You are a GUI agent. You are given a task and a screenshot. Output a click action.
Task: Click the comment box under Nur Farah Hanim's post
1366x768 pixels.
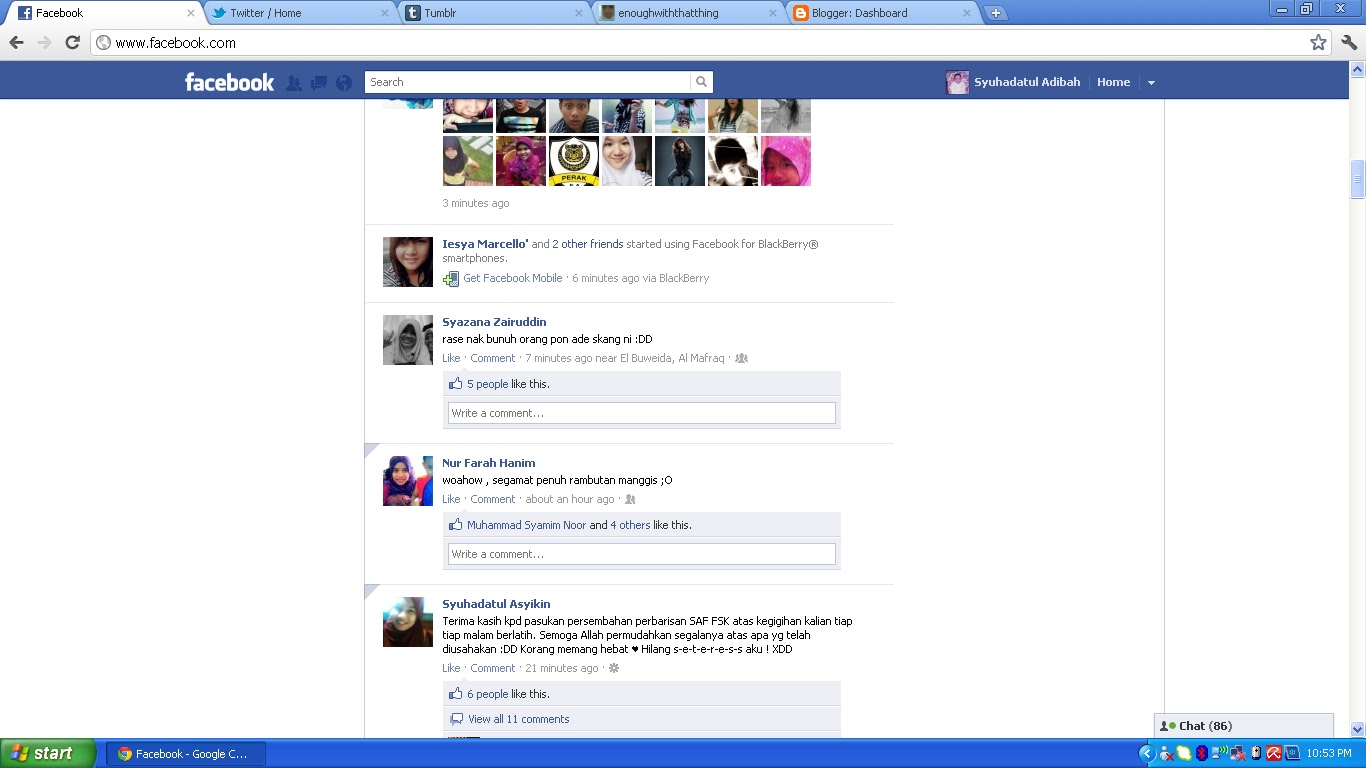pyautogui.click(x=642, y=554)
